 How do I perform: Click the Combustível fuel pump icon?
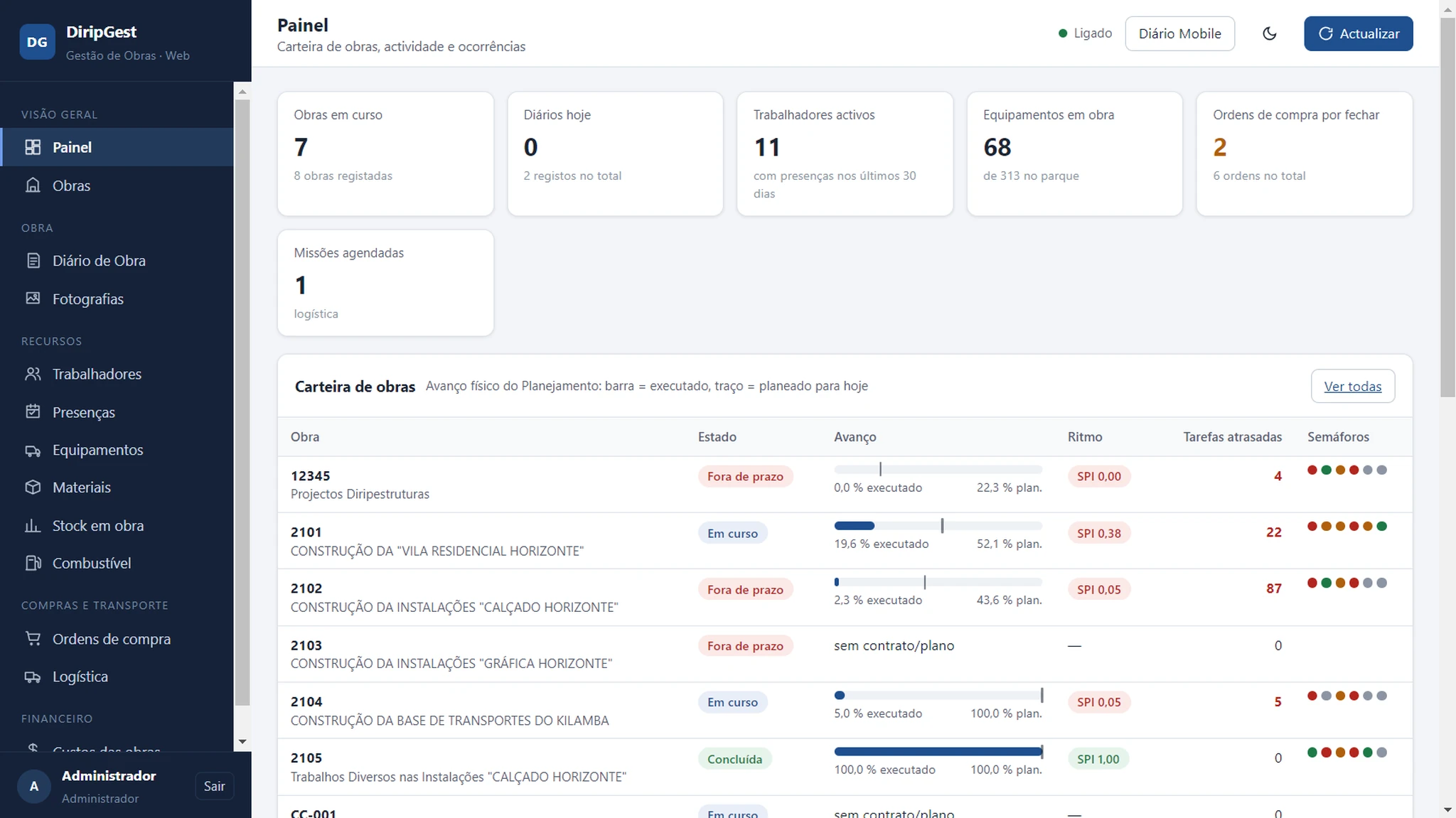click(33, 563)
